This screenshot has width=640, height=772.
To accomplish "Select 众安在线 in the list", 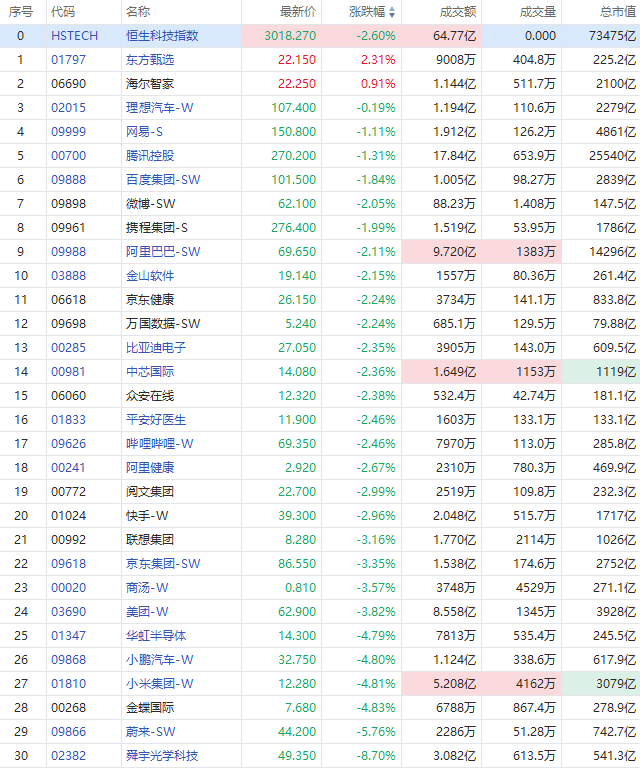I will pyautogui.click(x=150, y=396).
